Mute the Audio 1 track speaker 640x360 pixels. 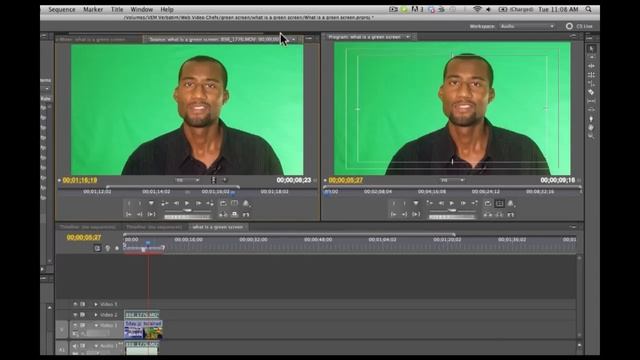pyautogui.click(x=75, y=346)
